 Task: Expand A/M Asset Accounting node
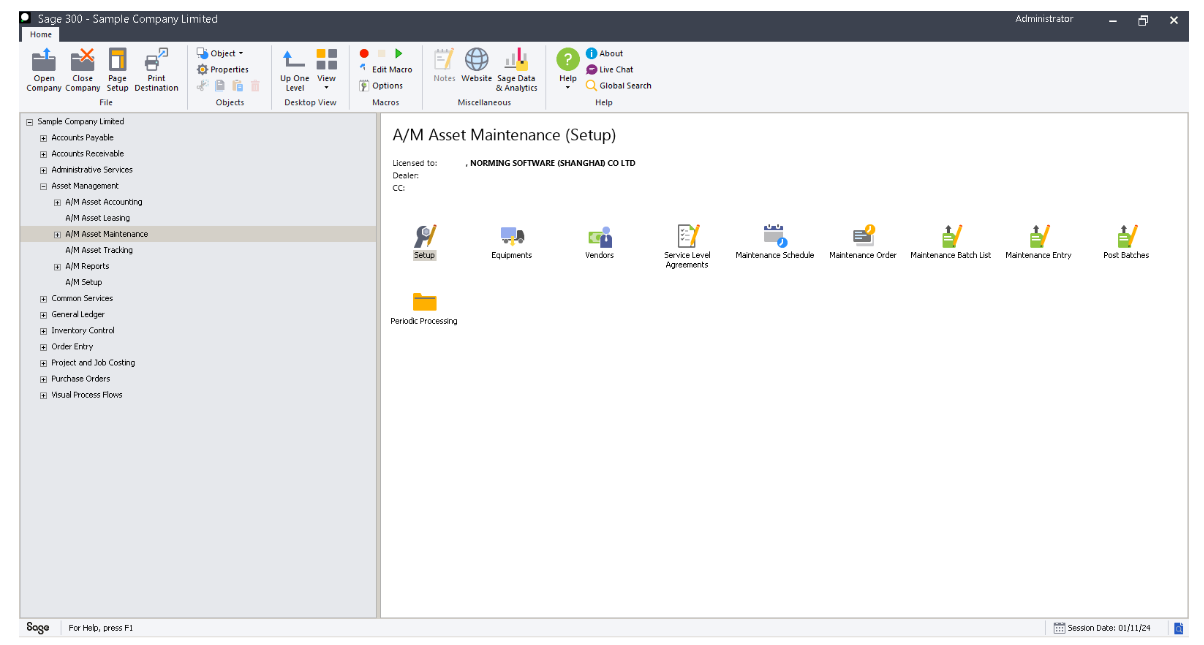click(57, 202)
